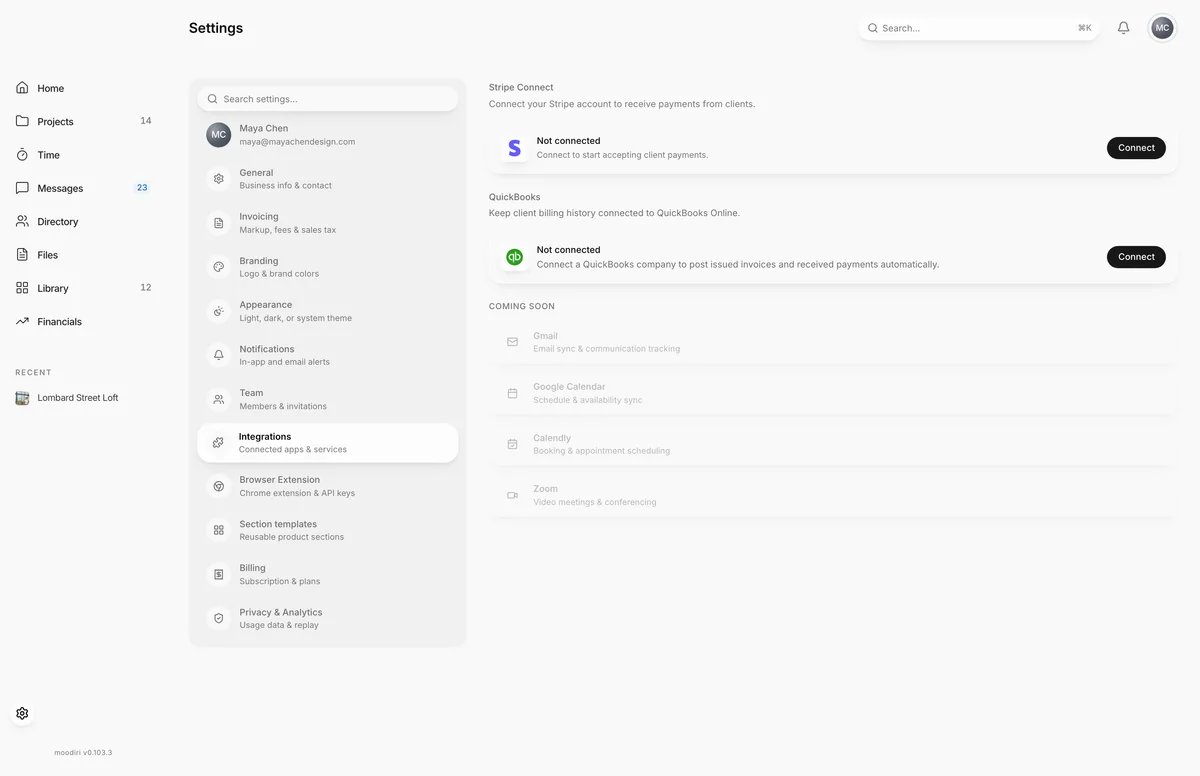
Task: Select Invoicing Markup, fees & sales tax
Action: (x=328, y=223)
